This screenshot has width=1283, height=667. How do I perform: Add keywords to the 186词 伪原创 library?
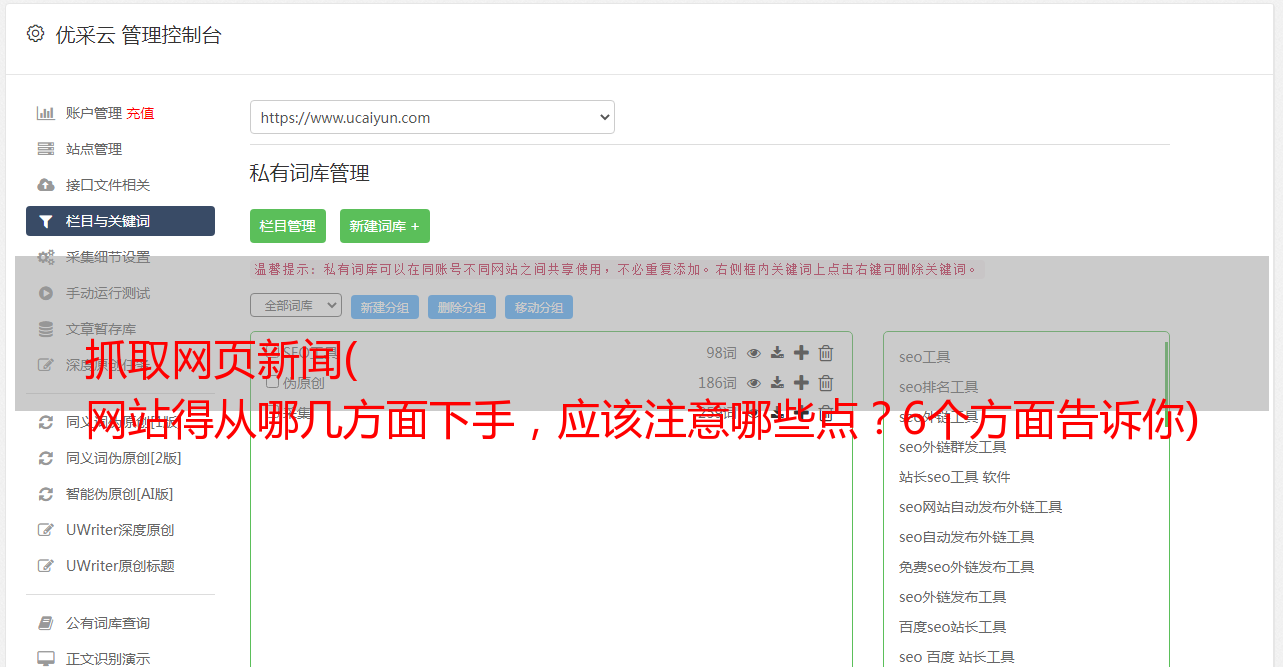click(x=801, y=383)
